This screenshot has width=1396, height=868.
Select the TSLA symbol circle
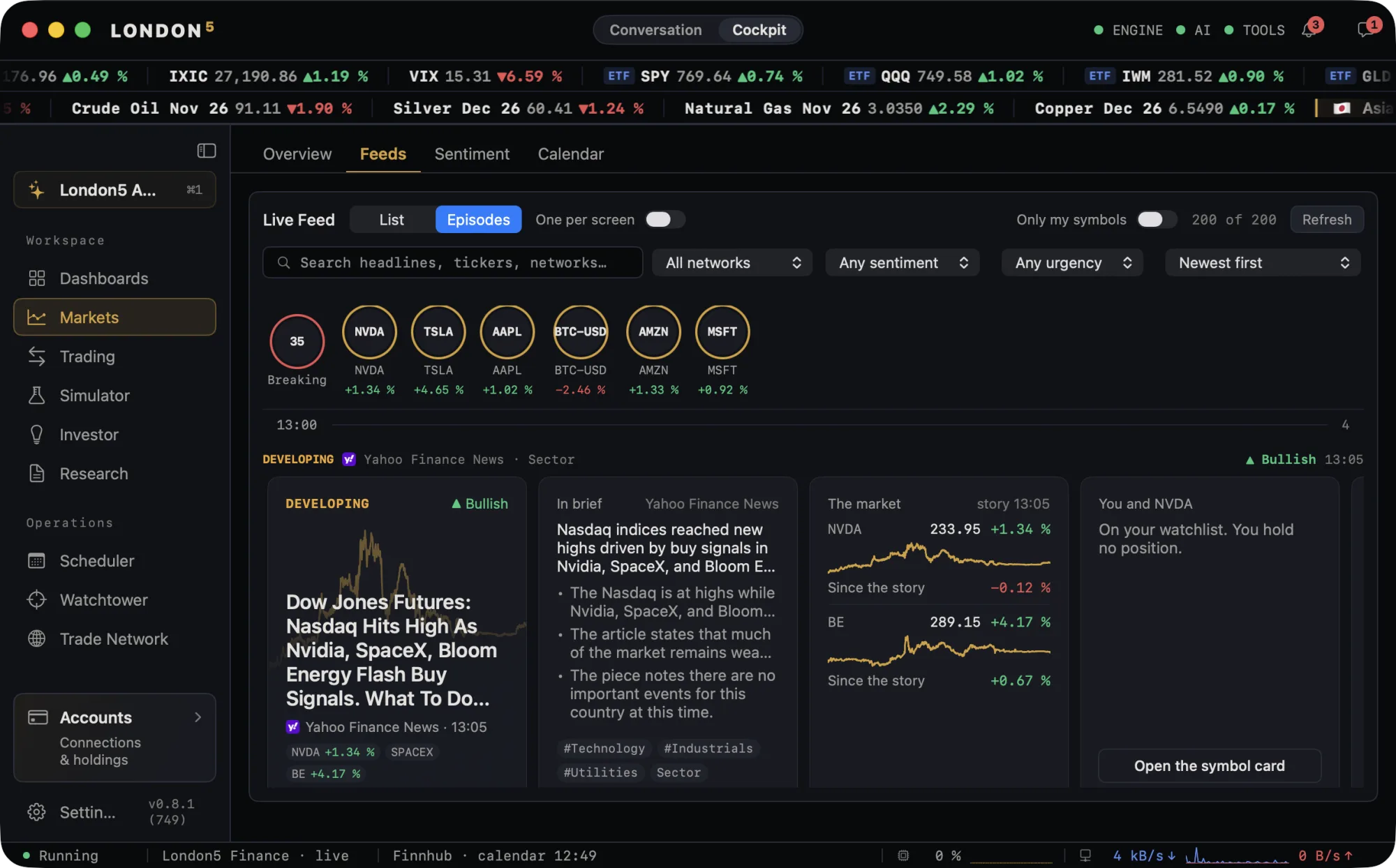(x=438, y=332)
